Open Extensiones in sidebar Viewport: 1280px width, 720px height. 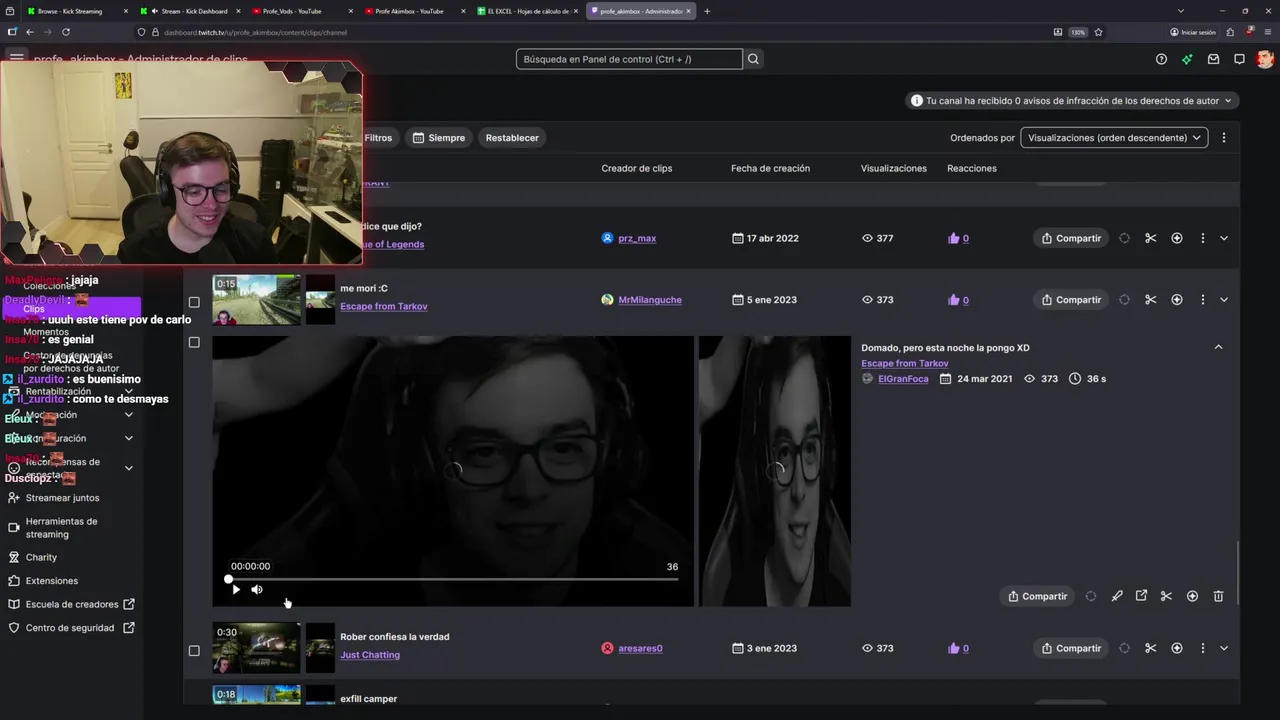point(52,581)
